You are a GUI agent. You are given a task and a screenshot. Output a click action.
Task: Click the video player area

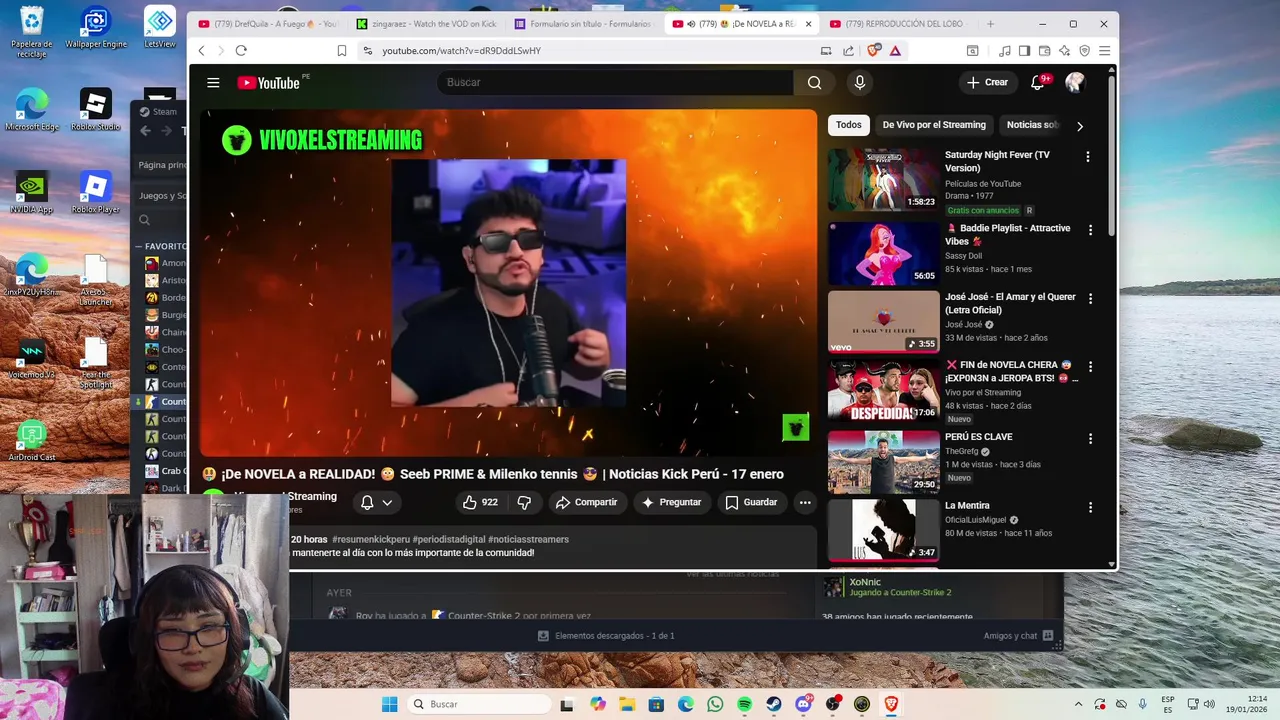tap(509, 283)
